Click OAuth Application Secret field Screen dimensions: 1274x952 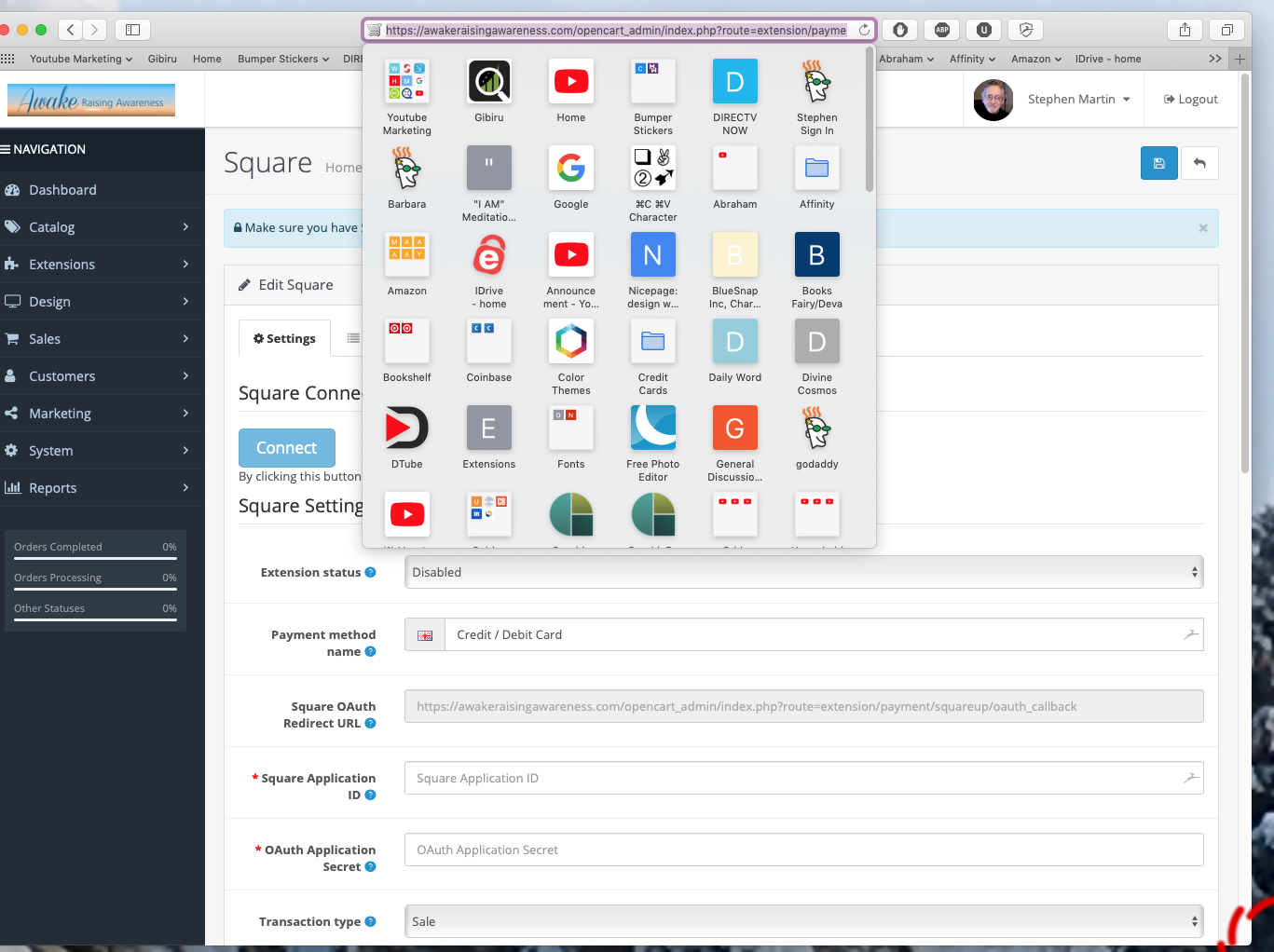[x=803, y=850]
